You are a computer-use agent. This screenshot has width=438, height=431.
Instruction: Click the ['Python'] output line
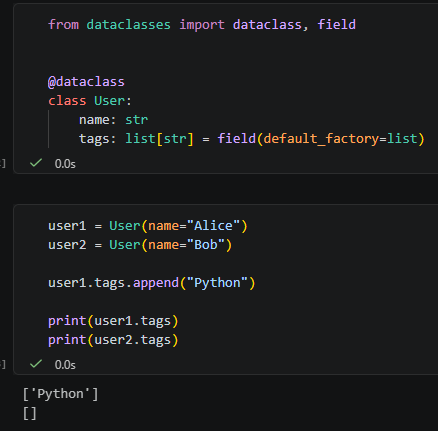point(60,394)
